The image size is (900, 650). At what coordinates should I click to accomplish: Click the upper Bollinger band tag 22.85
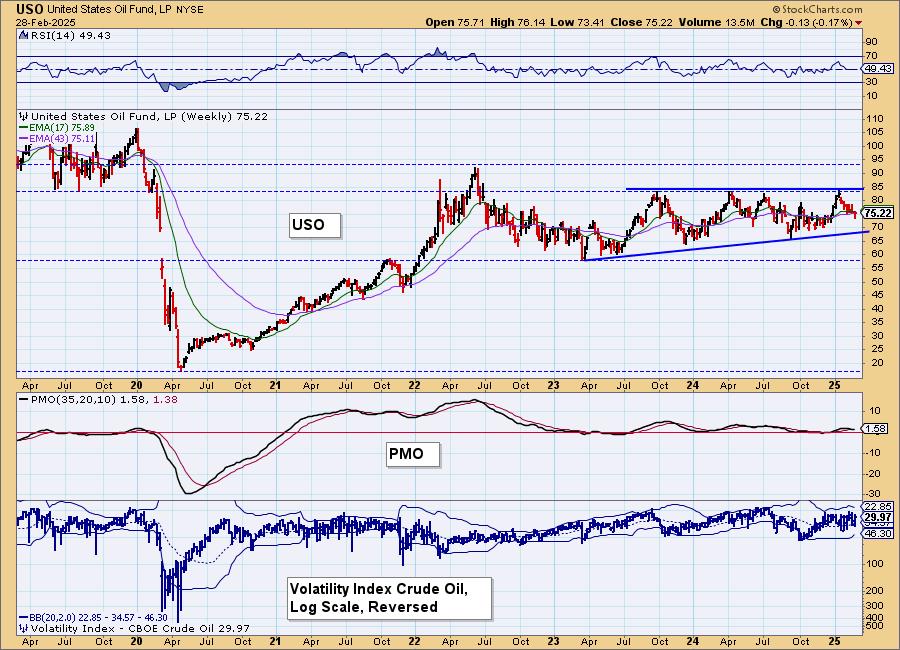click(x=879, y=506)
